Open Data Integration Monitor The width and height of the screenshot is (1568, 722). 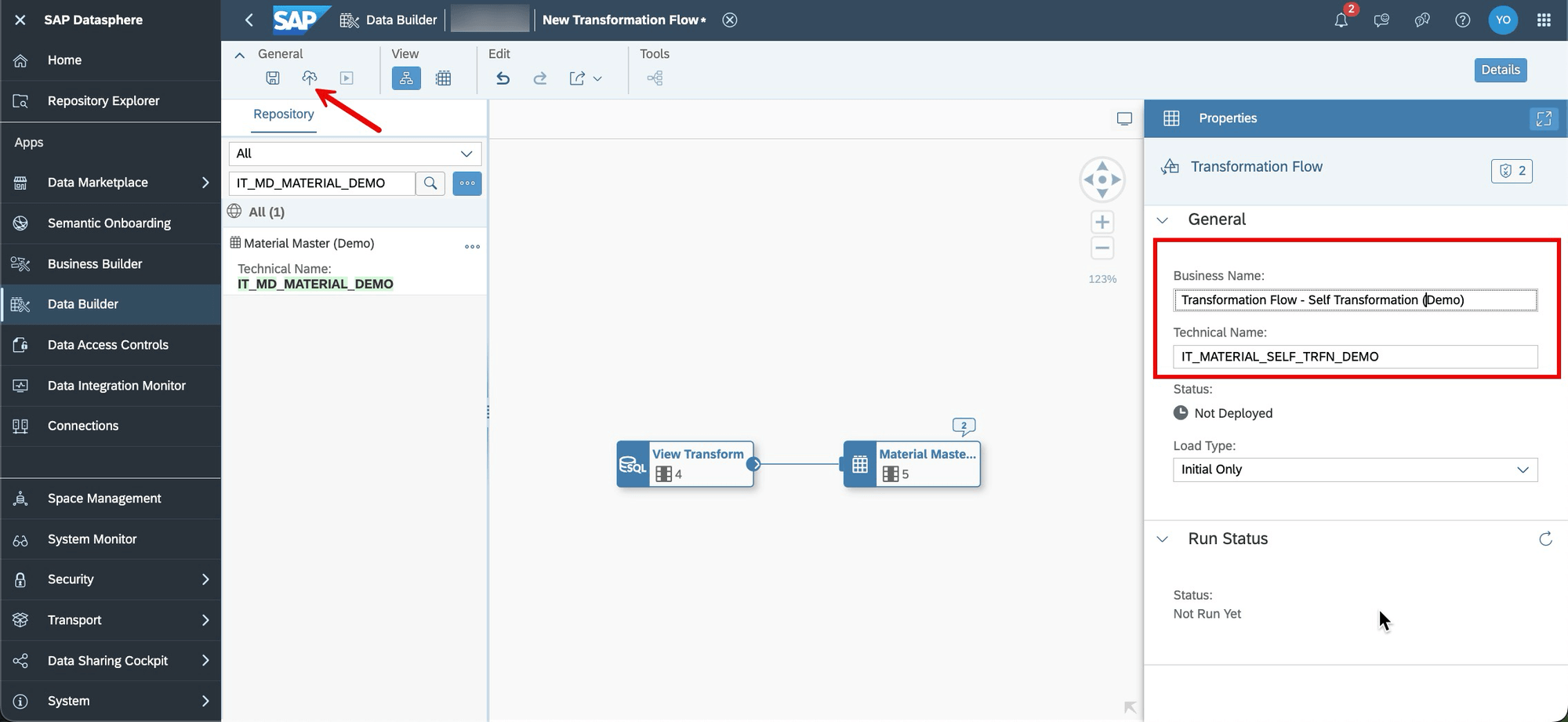(111, 386)
